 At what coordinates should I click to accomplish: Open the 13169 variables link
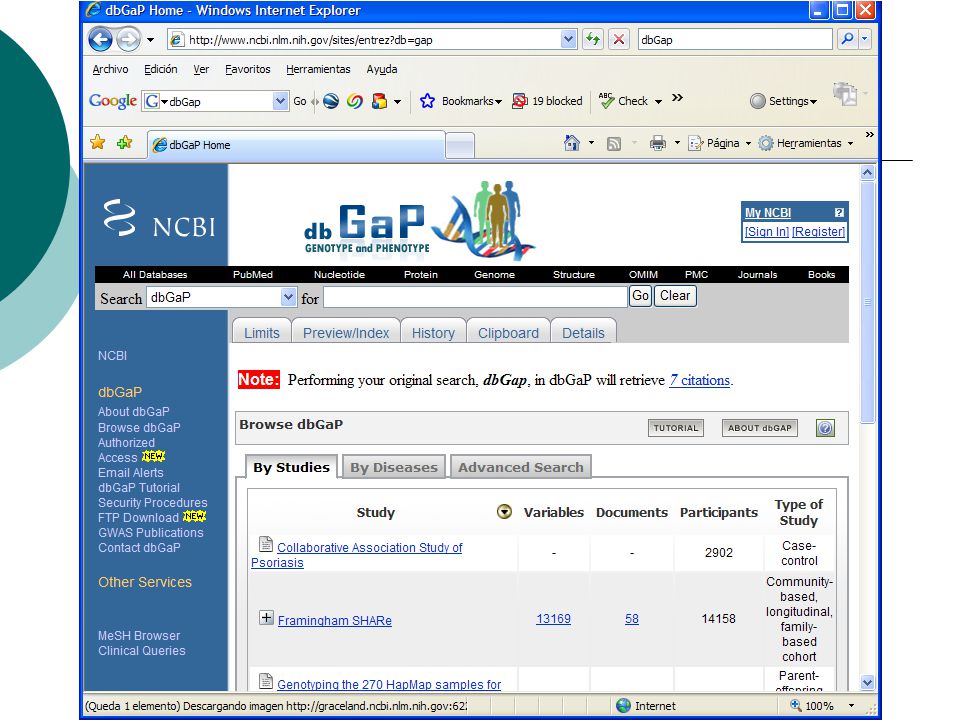[x=553, y=618]
